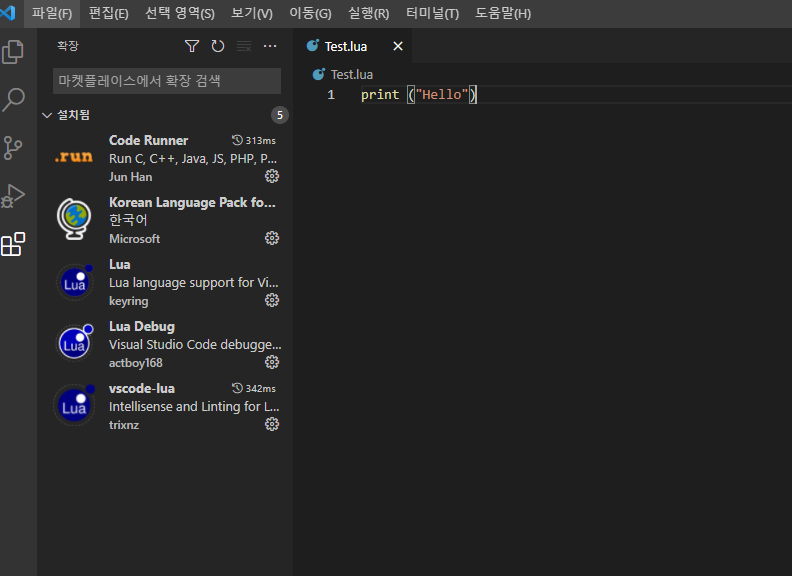792x576 pixels.
Task: Click the print keyword in code
Action: coord(380,94)
